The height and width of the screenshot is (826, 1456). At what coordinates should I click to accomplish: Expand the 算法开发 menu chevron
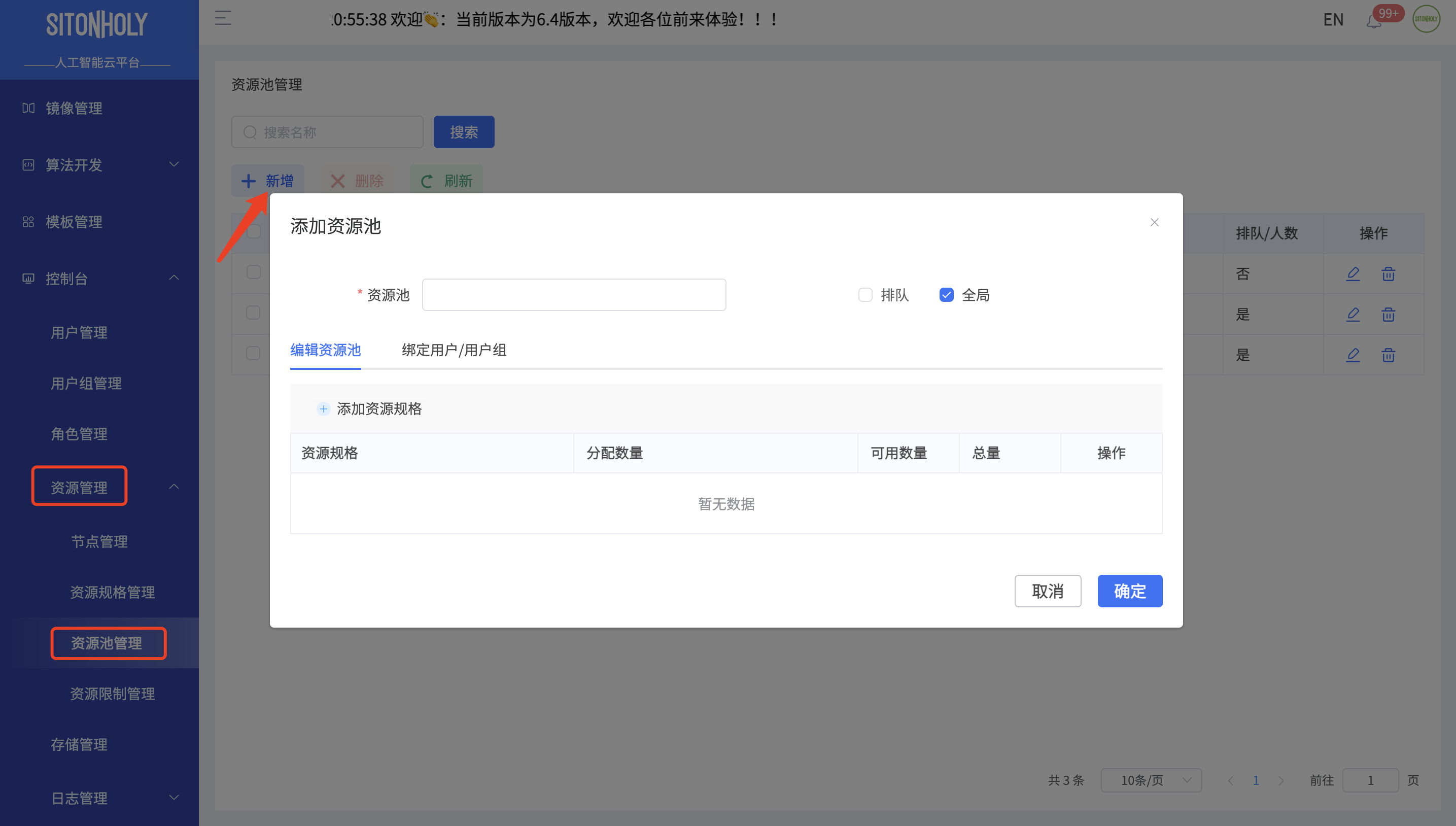(174, 164)
